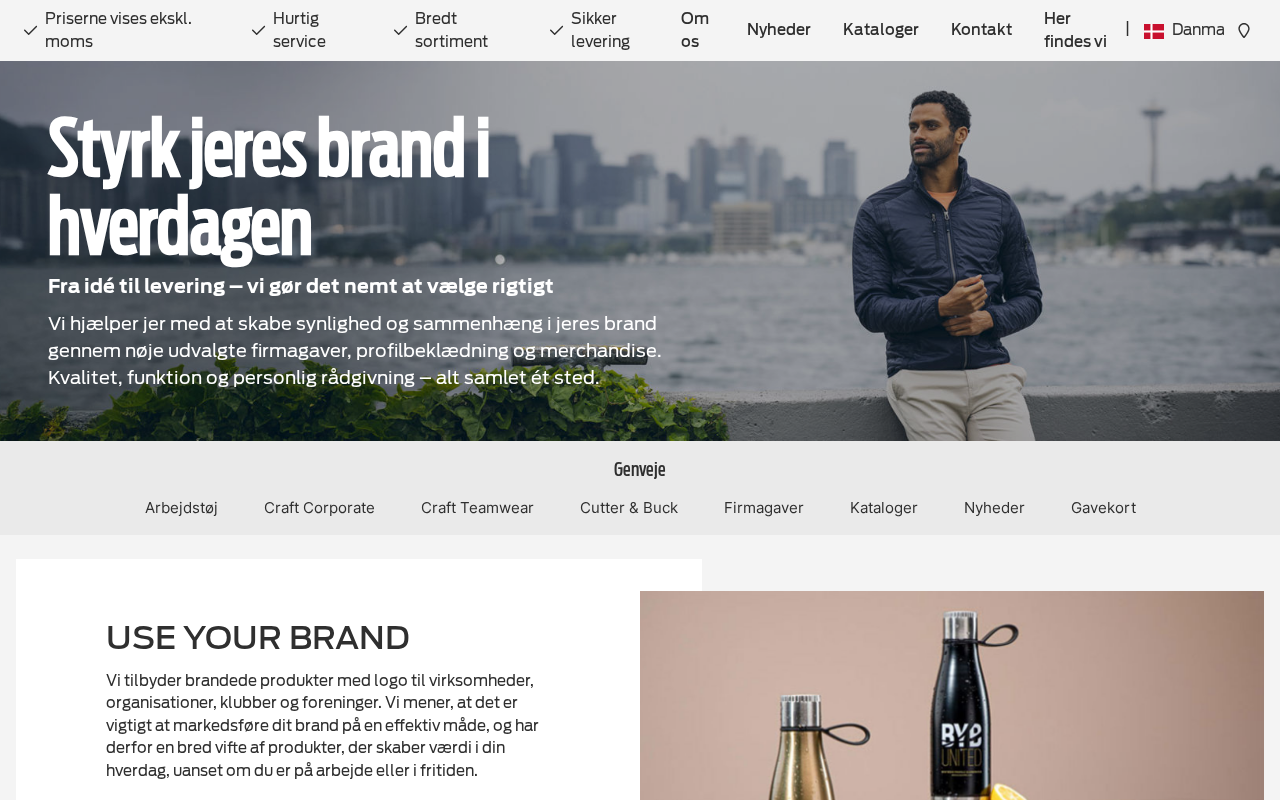
Task: Click the Gavekort shortcut link
Action: pos(1103,508)
